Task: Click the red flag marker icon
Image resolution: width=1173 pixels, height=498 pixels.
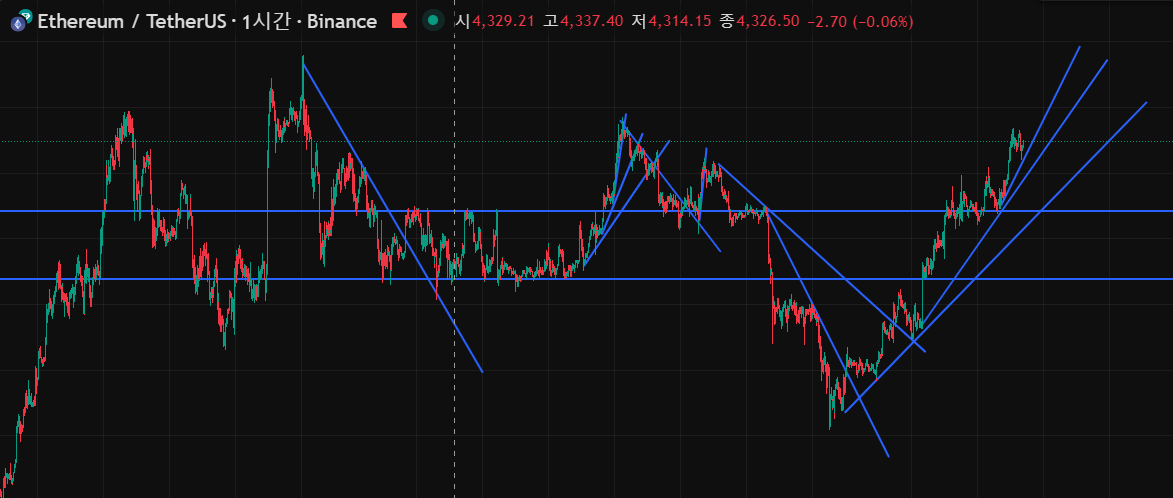Action: click(x=399, y=21)
